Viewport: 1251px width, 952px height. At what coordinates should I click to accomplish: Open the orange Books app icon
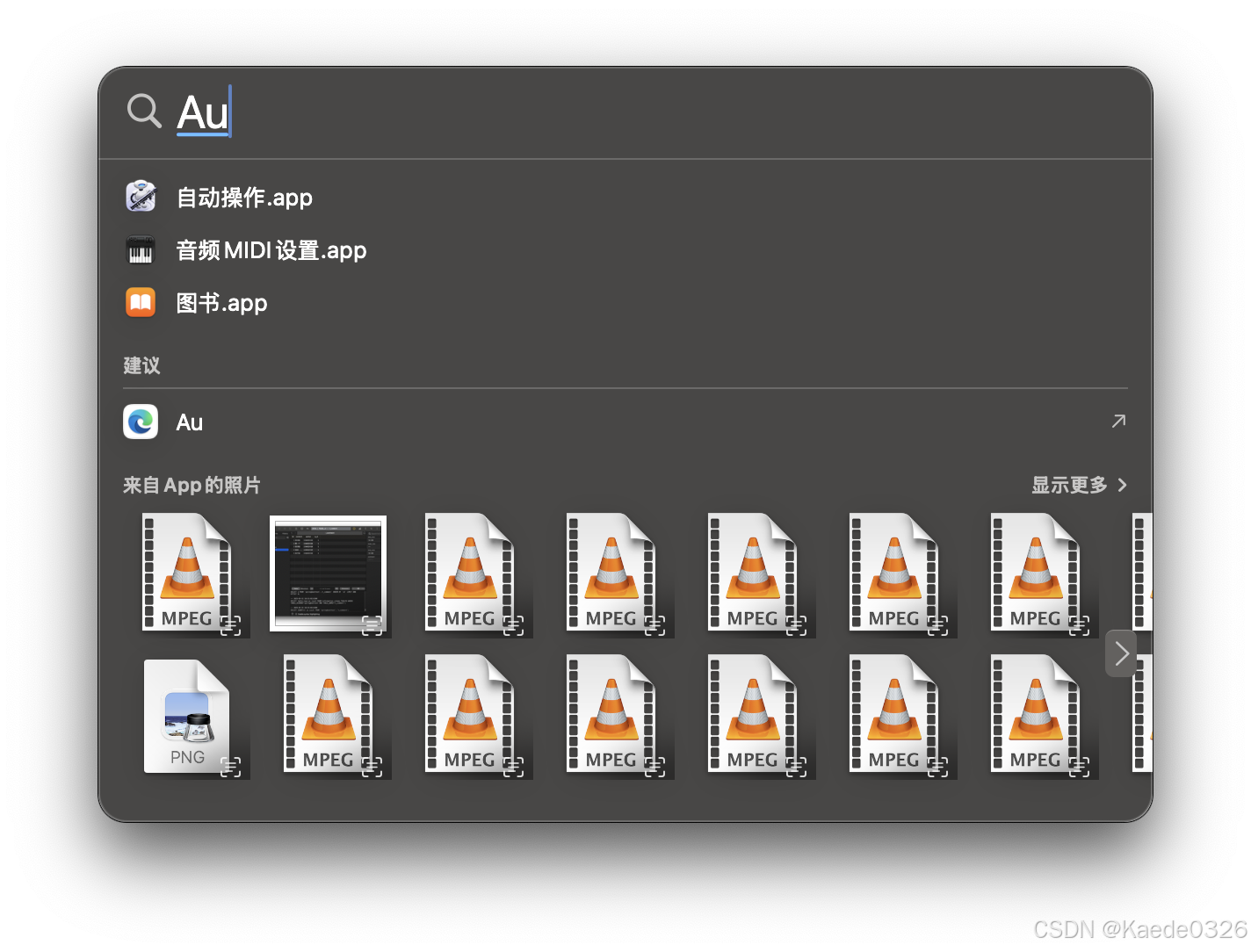point(141,303)
